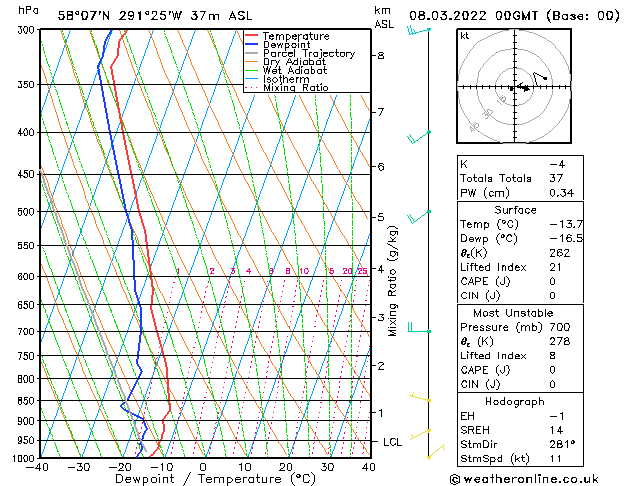Viewport: 629px width, 486px height.
Task: Click the surface Temp value '-13.7'
Action: (x=566, y=225)
